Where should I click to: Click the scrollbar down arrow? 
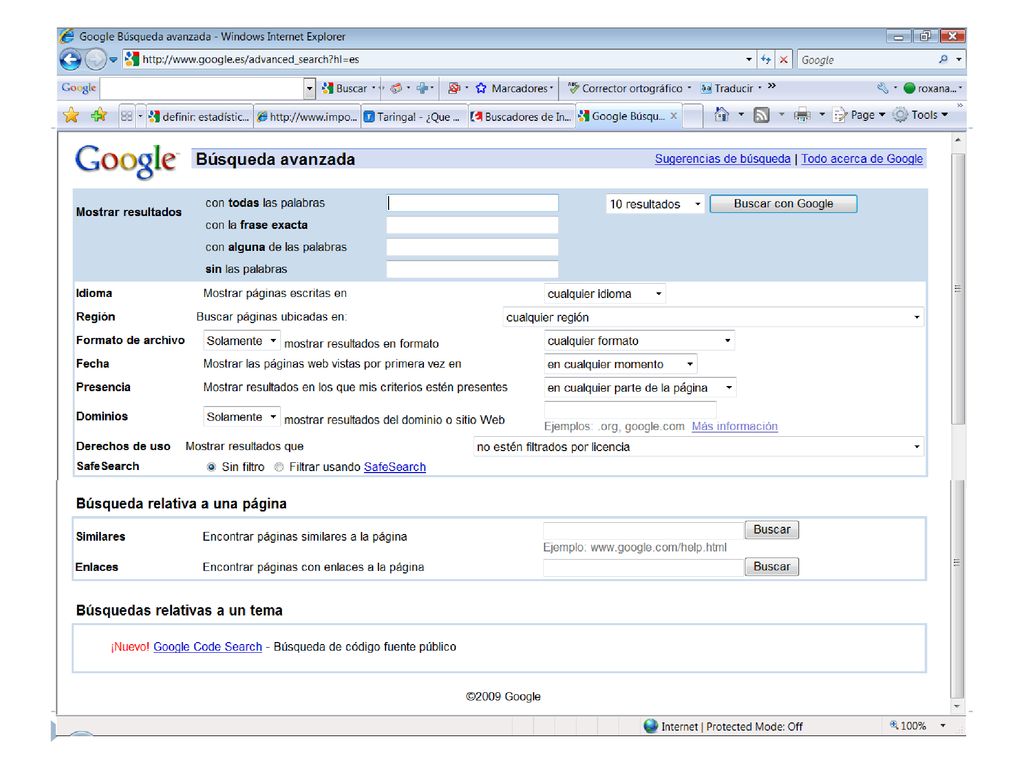pyautogui.click(x=957, y=706)
